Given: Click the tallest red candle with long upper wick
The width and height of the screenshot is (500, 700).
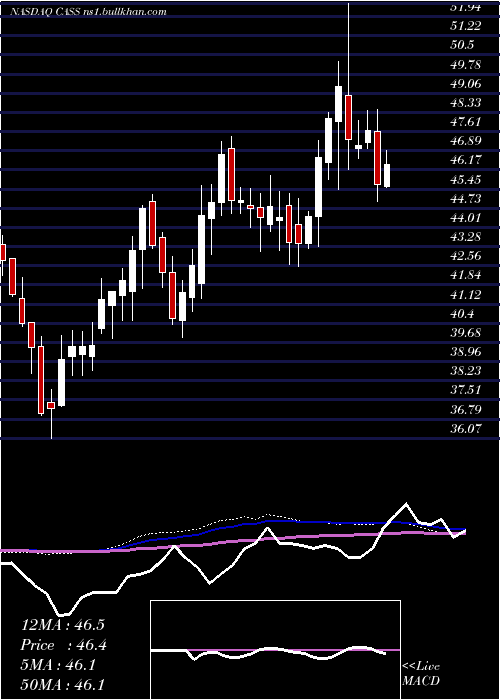Looking at the screenshot, I should pos(348,117).
